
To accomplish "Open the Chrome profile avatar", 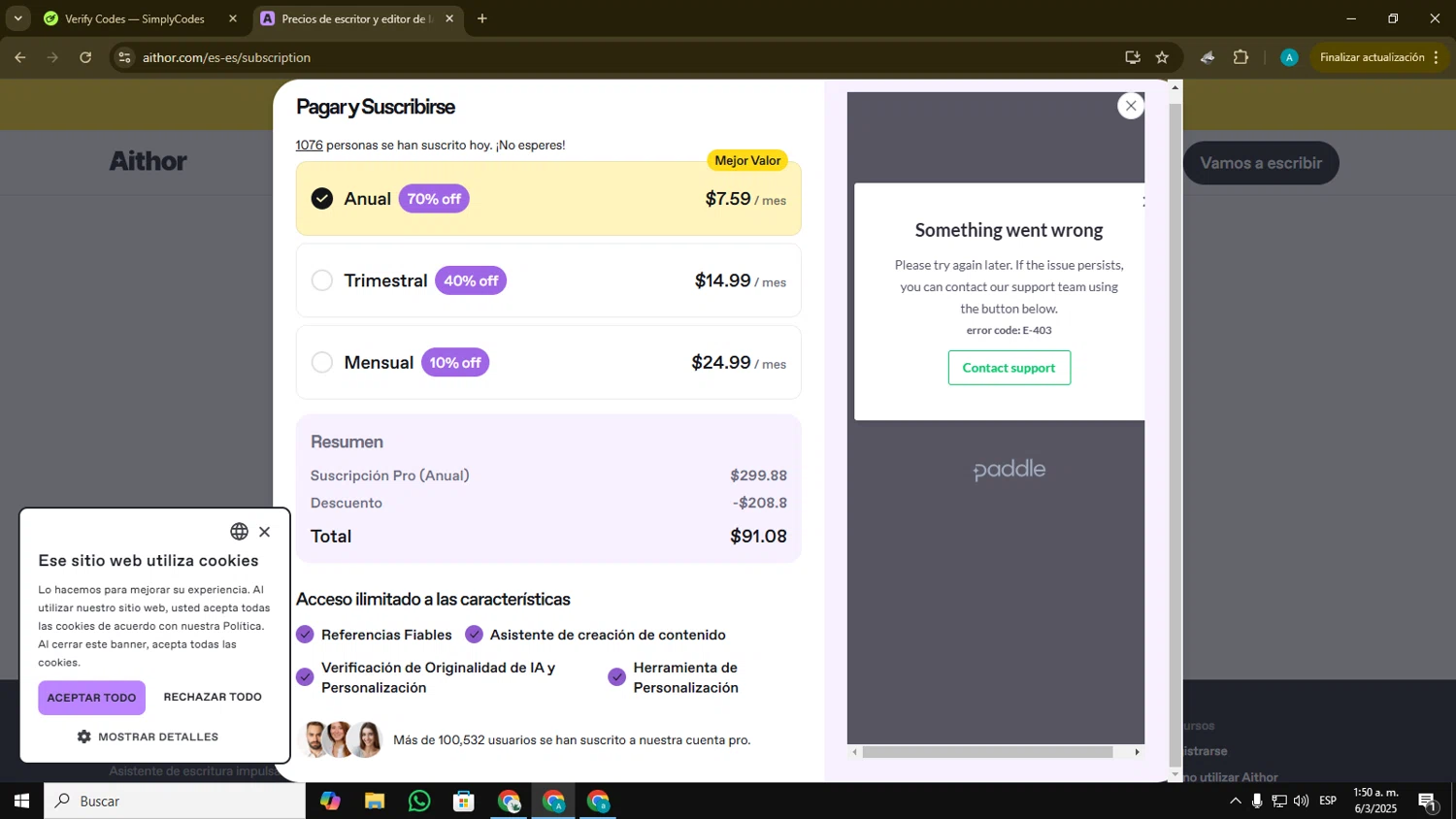I will tap(1289, 57).
